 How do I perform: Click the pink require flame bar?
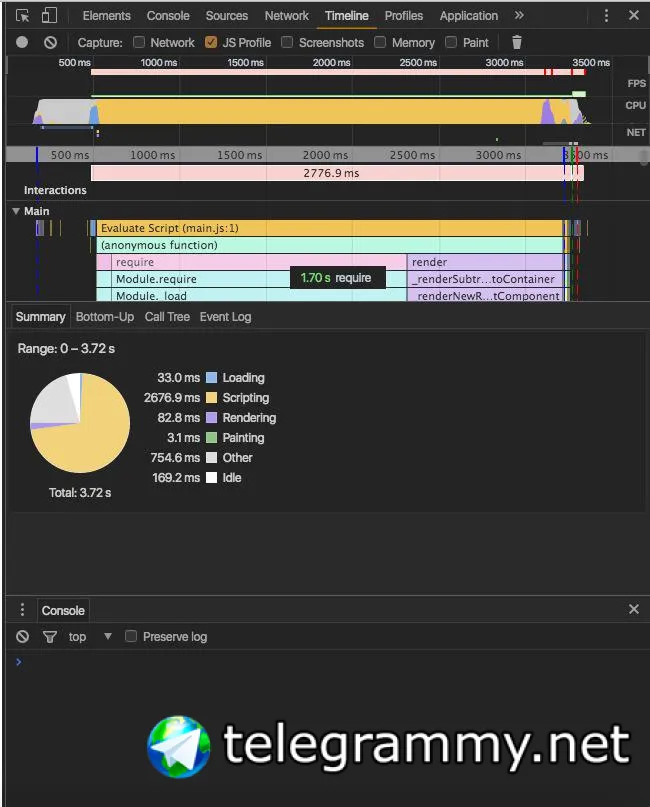click(x=259, y=262)
